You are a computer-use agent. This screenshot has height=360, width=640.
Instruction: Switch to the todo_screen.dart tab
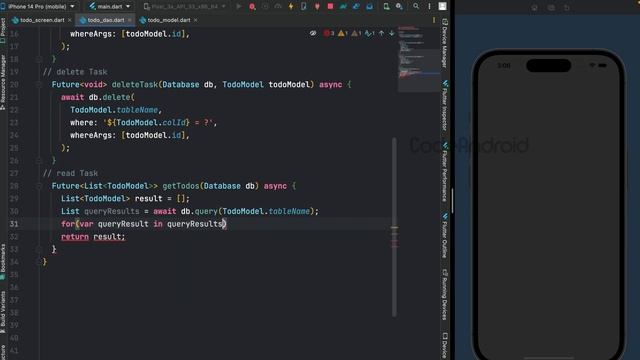click(42, 20)
